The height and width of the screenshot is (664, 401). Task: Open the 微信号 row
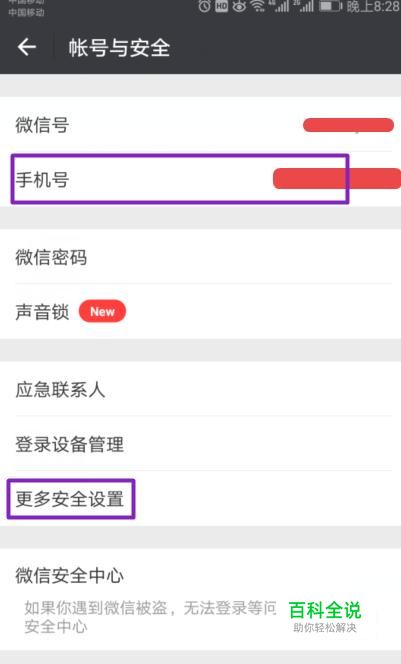click(x=200, y=124)
